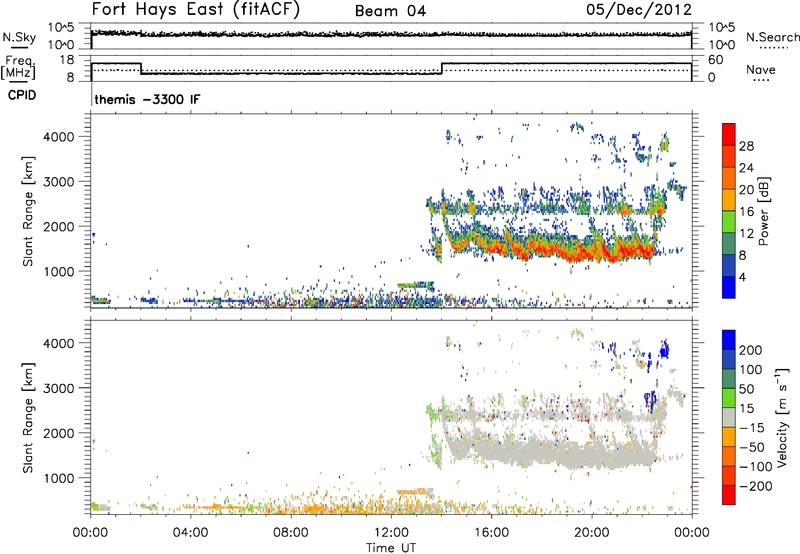Image resolution: width=800 pixels, height=554 pixels.
Task: Click the '16:00' time axis tick label
Action: (491, 533)
